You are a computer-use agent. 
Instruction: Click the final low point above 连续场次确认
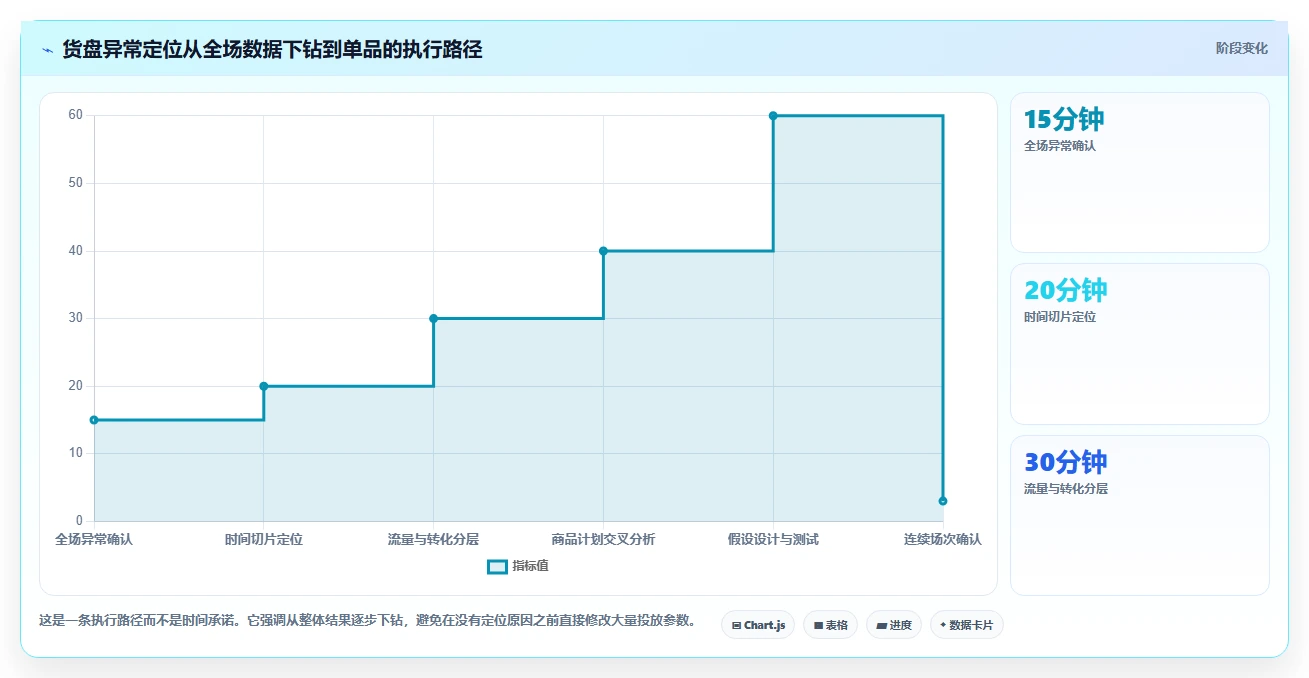click(943, 501)
